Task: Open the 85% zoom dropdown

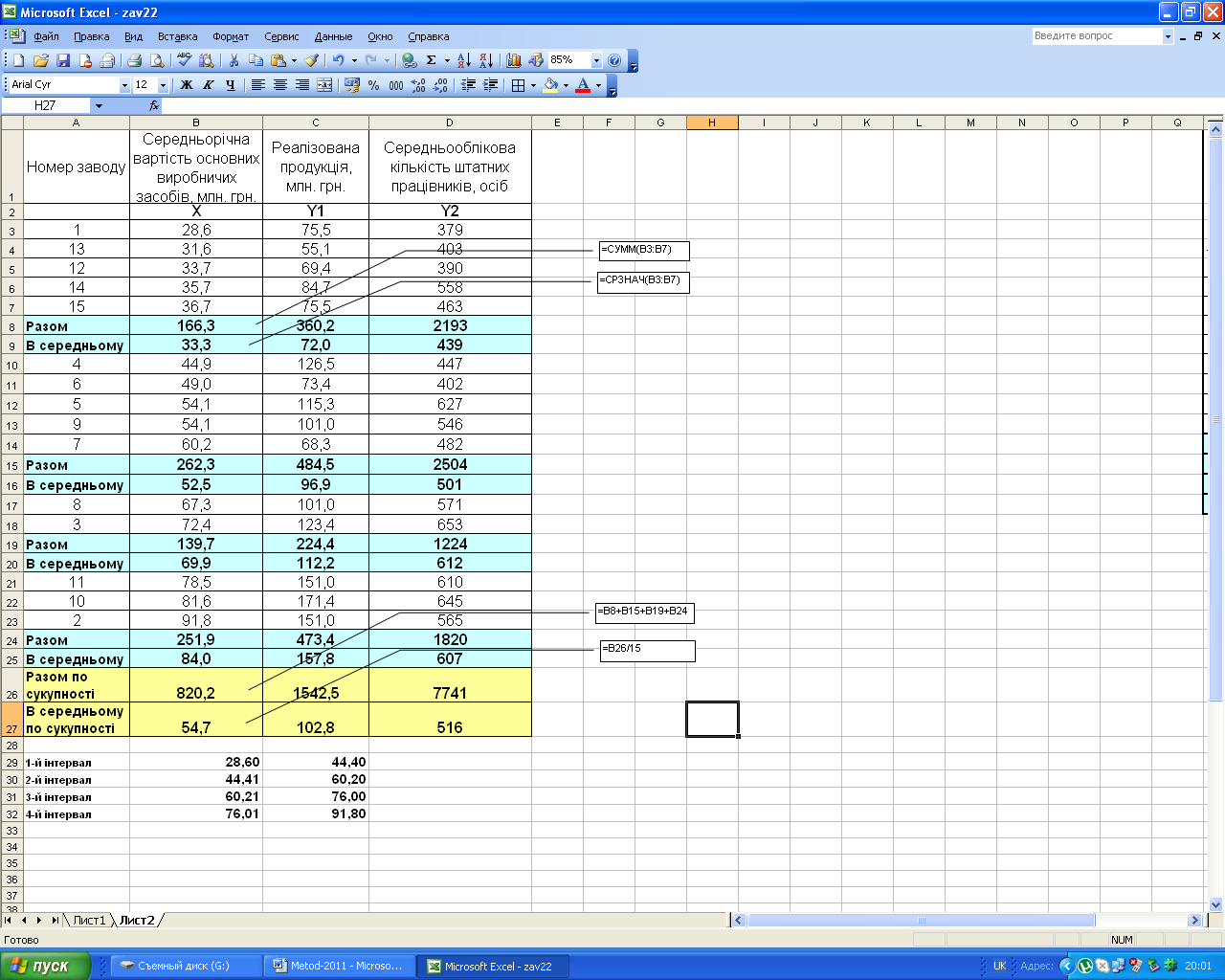Action: pyautogui.click(x=596, y=60)
